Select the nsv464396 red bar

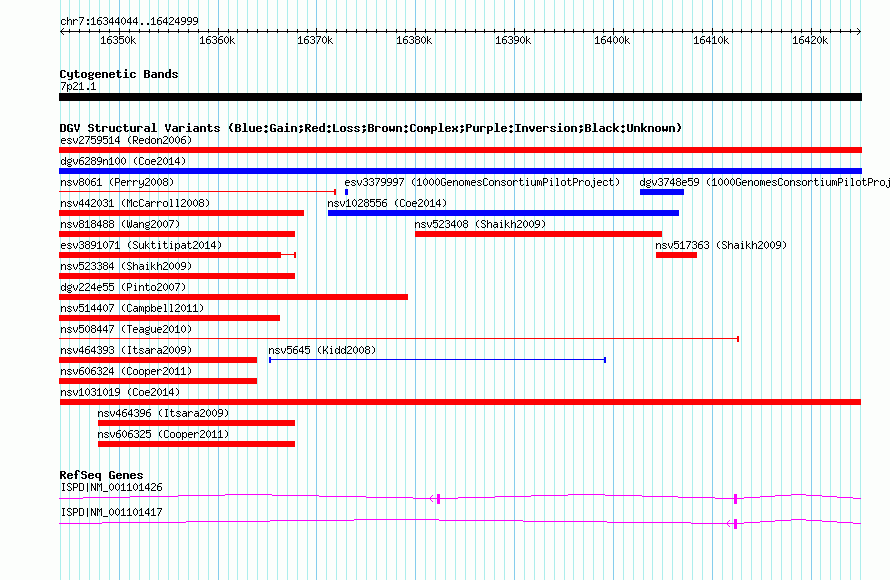pyautogui.click(x=196, y=423)
